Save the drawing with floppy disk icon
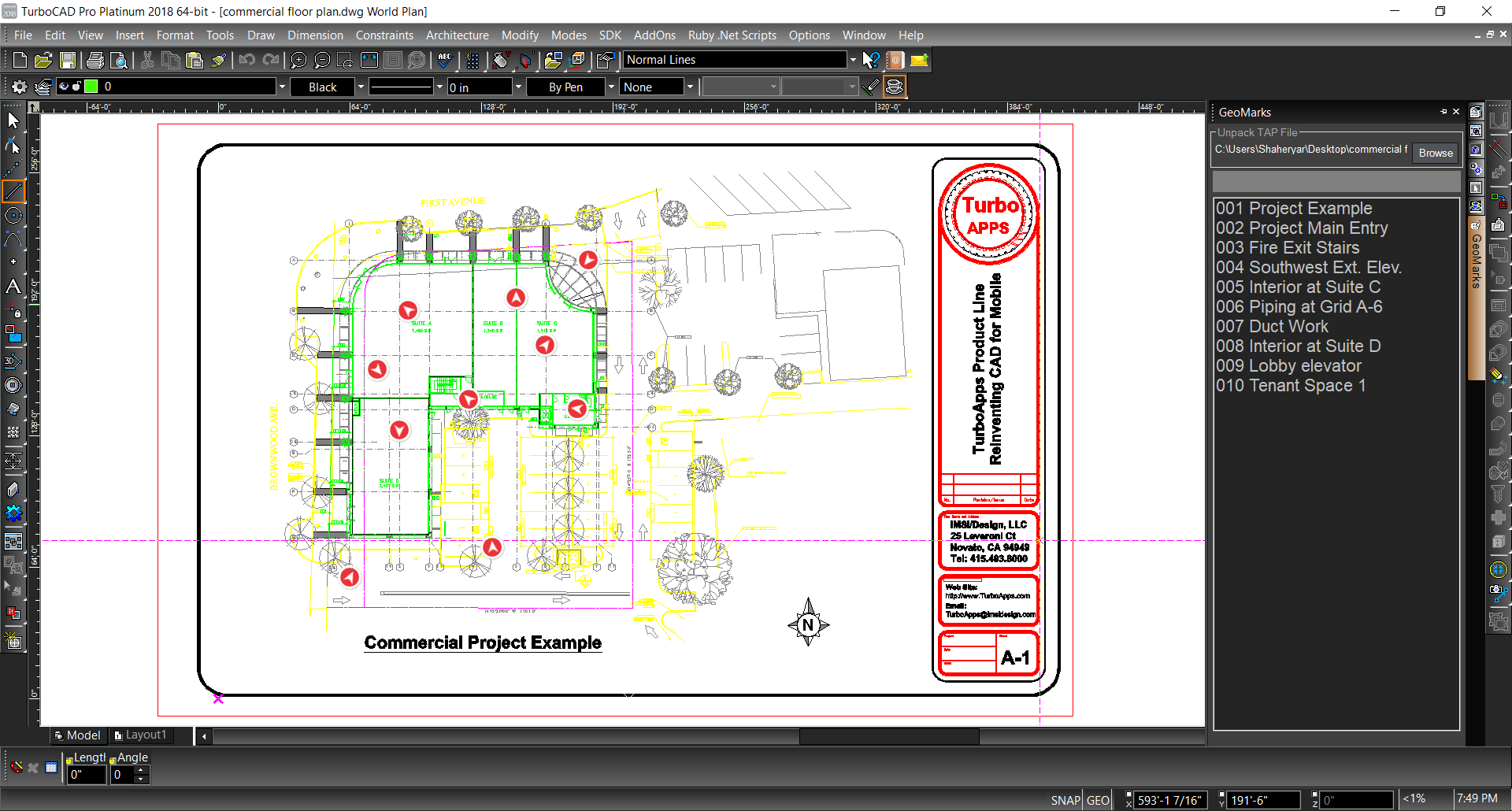The image size is (1512, 811). pyautogui.click(x=68, y=60)
